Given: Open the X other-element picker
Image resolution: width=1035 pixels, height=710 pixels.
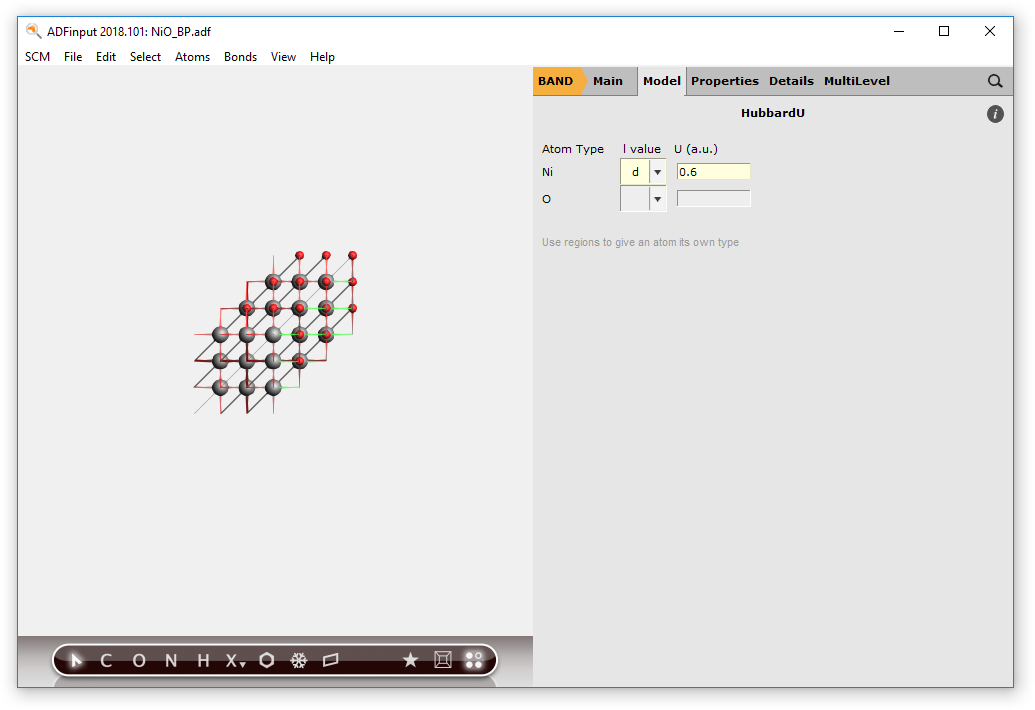Looking at the screenshot, I should pos(235,660).
